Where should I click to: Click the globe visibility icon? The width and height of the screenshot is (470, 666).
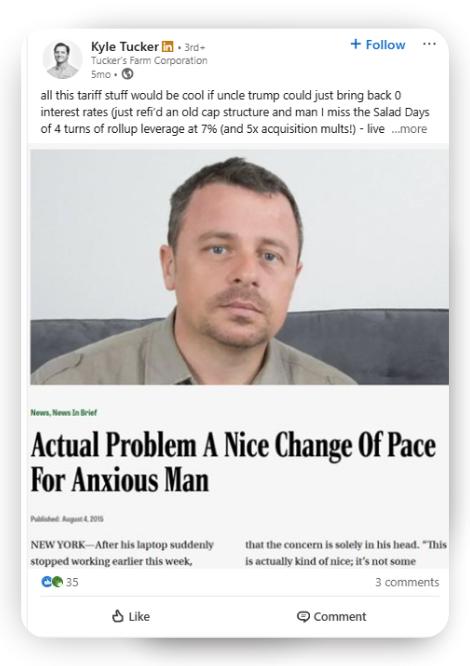[127, 74]
